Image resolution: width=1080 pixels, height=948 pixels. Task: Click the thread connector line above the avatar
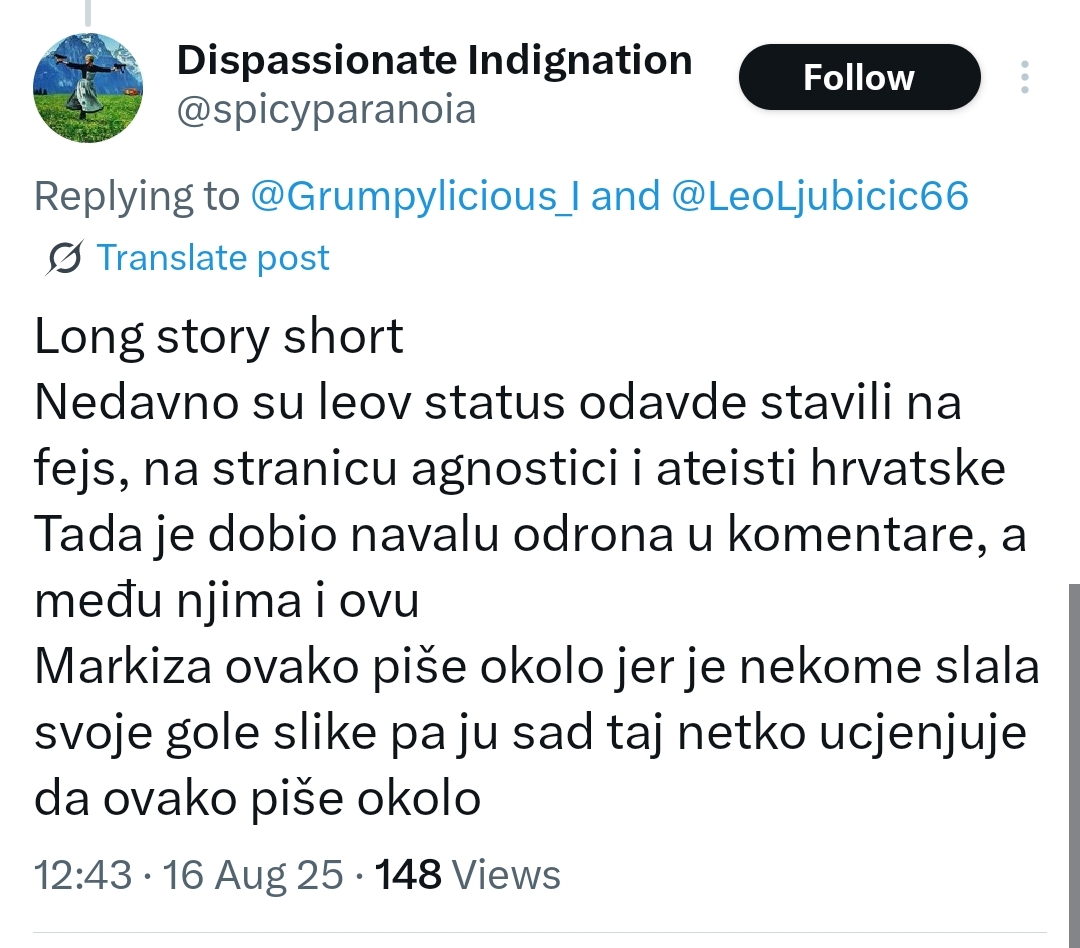click(88, 13)
